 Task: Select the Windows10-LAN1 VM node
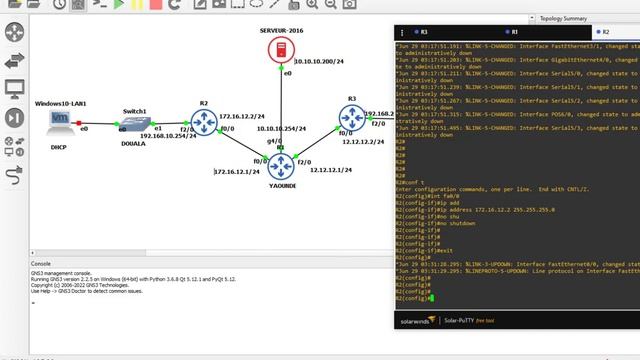tap(60, 123)
